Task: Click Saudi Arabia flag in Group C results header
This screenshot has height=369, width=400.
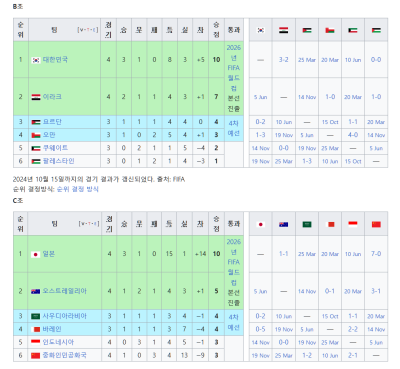Action: pos(307,224)
